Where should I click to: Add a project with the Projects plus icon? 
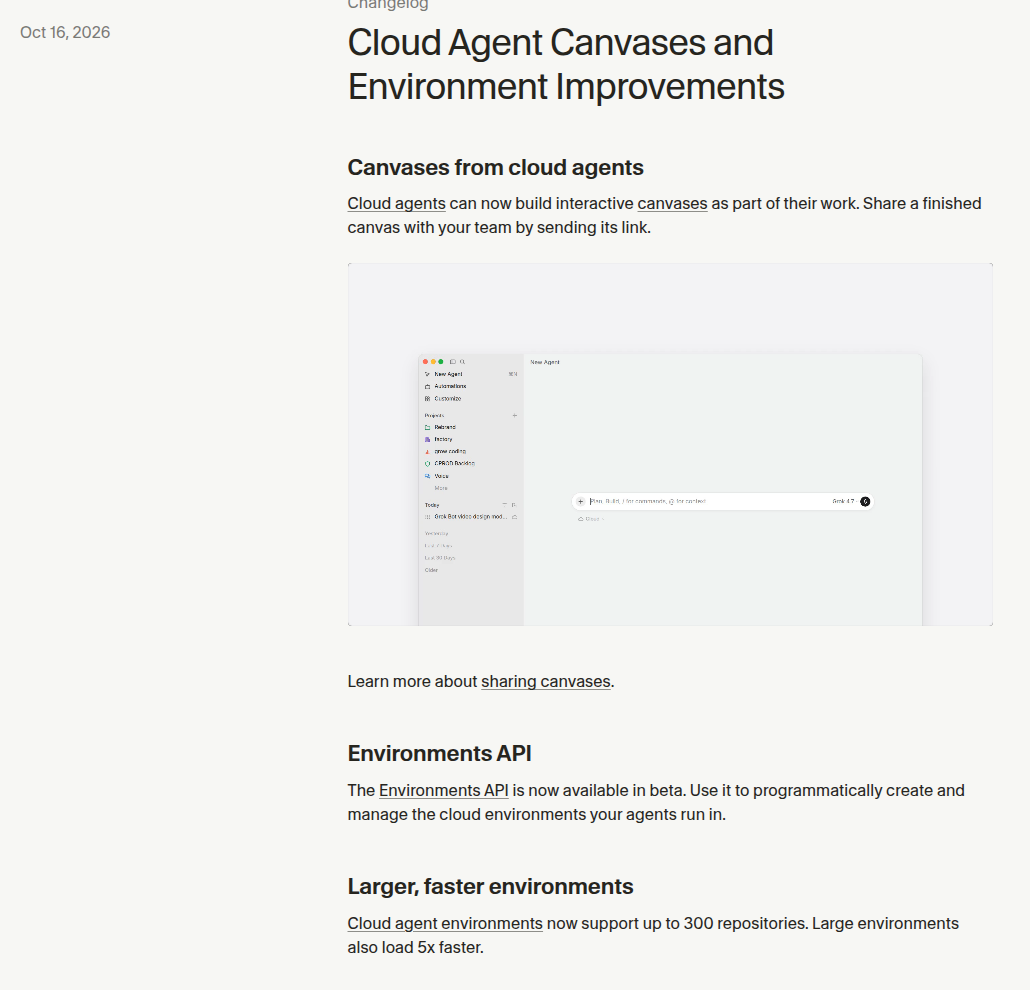(x=514, y=415)
